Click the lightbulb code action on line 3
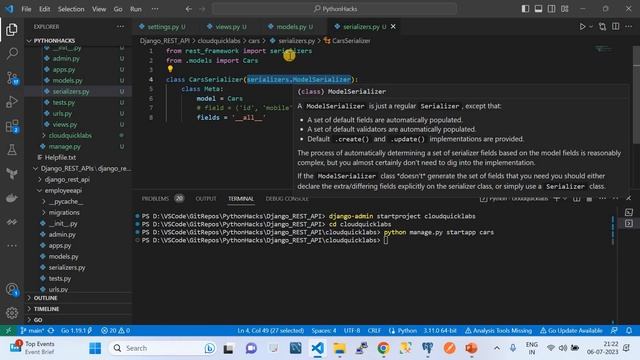640x360 pixels. [x=170, y=69]
